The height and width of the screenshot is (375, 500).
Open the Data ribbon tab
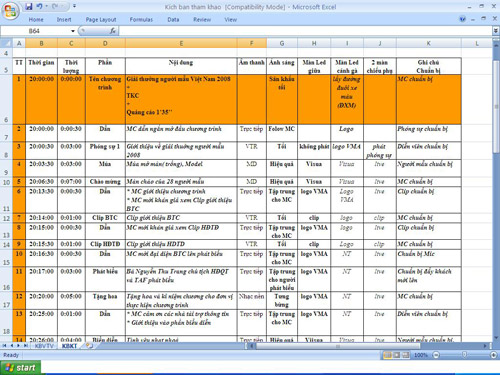pos(173,20)
